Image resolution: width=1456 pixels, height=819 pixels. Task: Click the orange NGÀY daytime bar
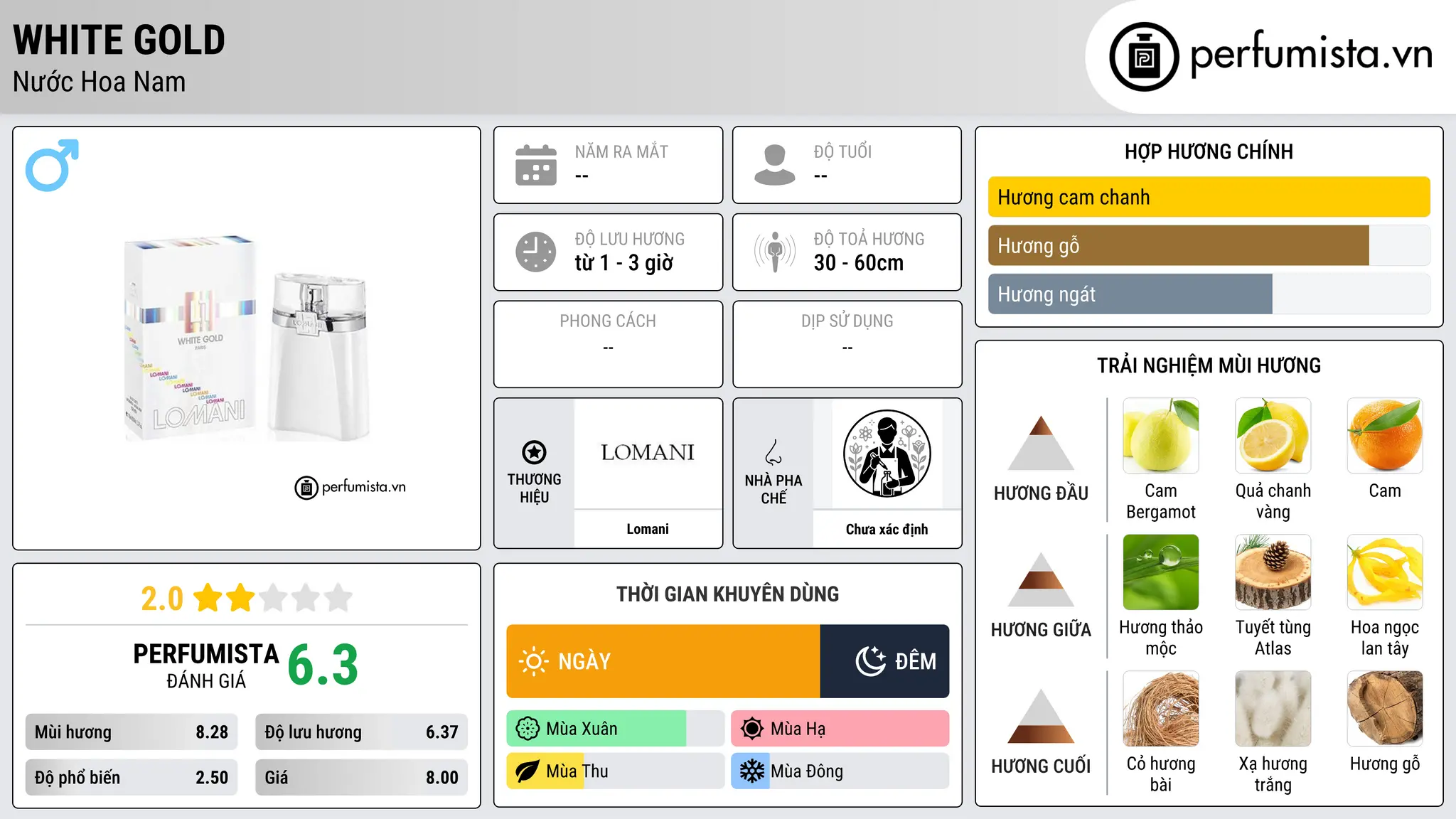click(663, 661)
